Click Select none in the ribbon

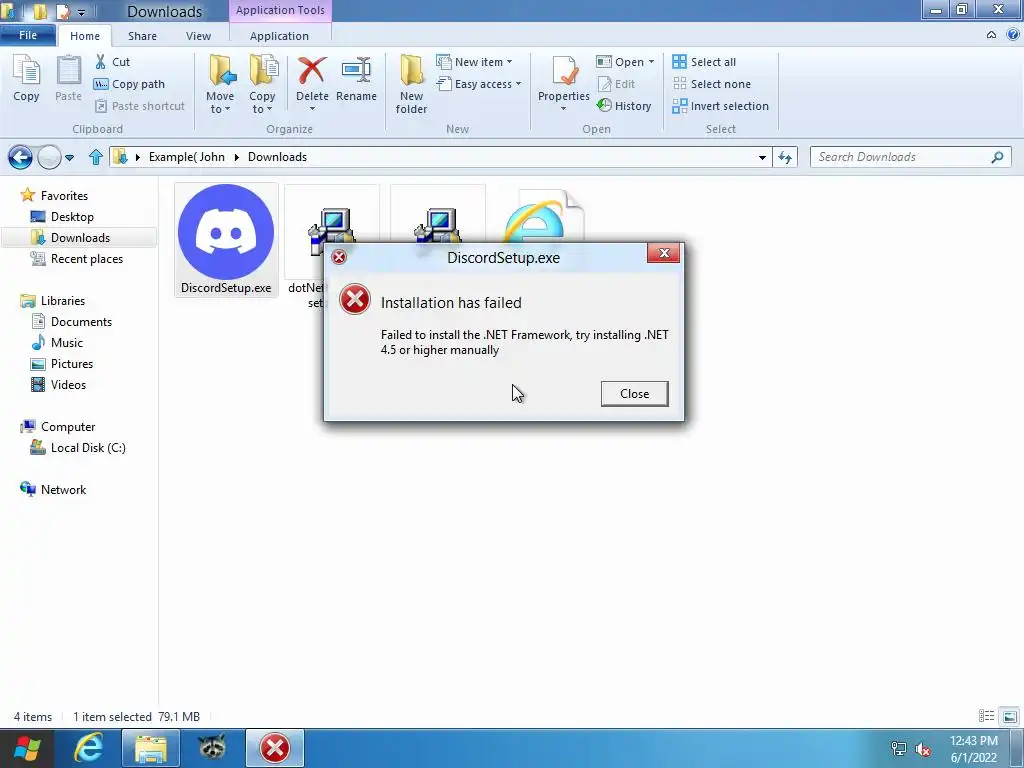(712, 84)
